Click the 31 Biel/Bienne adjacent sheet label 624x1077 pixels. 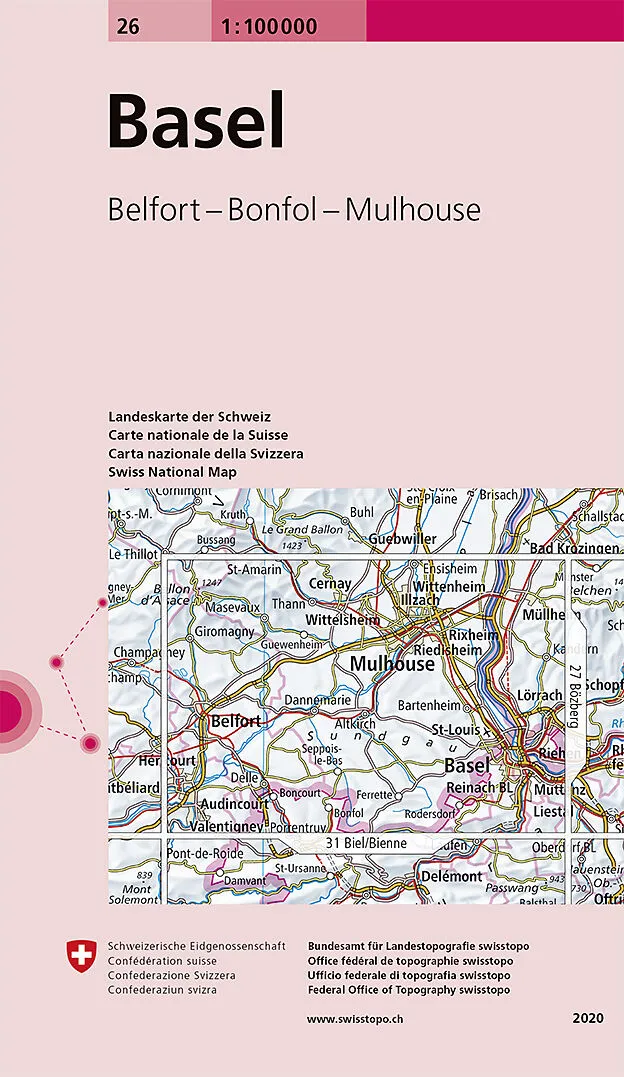click(358, 845)
